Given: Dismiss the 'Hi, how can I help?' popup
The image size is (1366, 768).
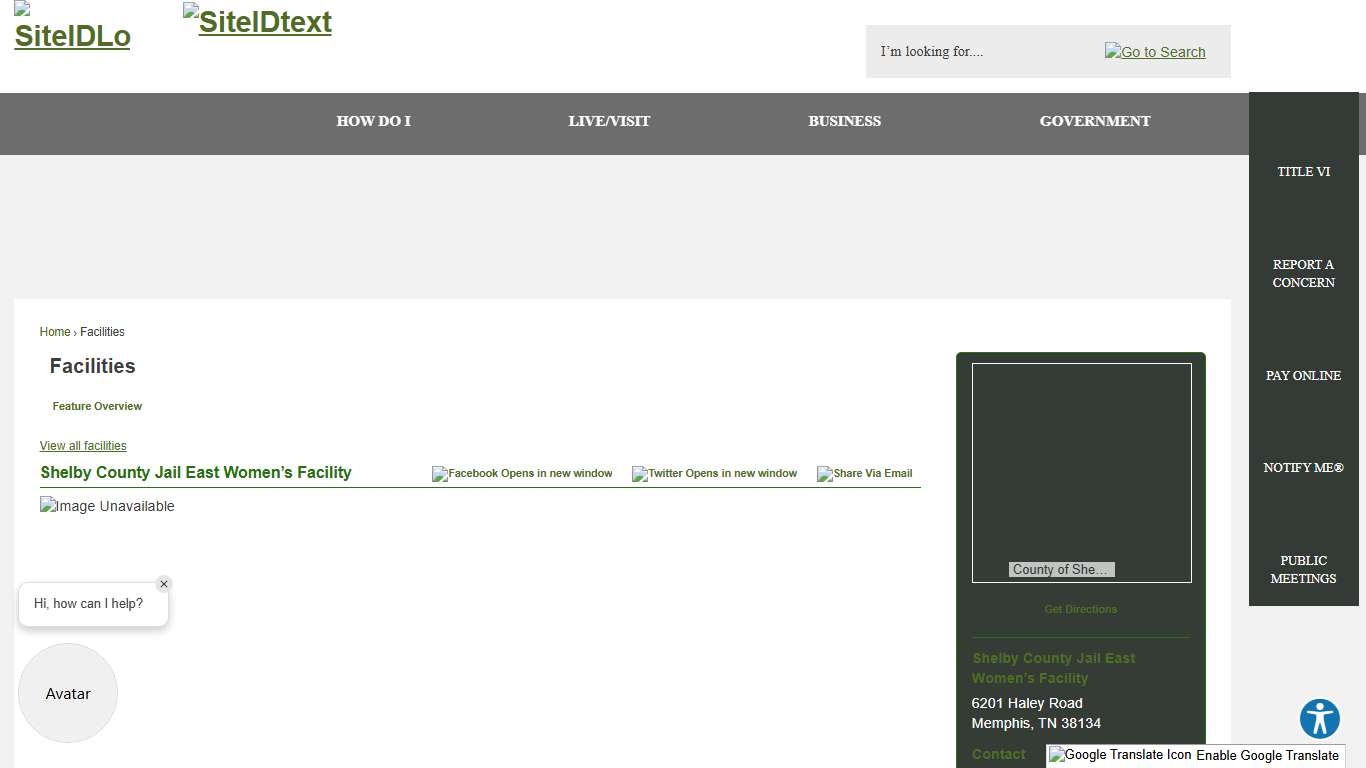Looking at the screenshot, I should pos(164,584).
